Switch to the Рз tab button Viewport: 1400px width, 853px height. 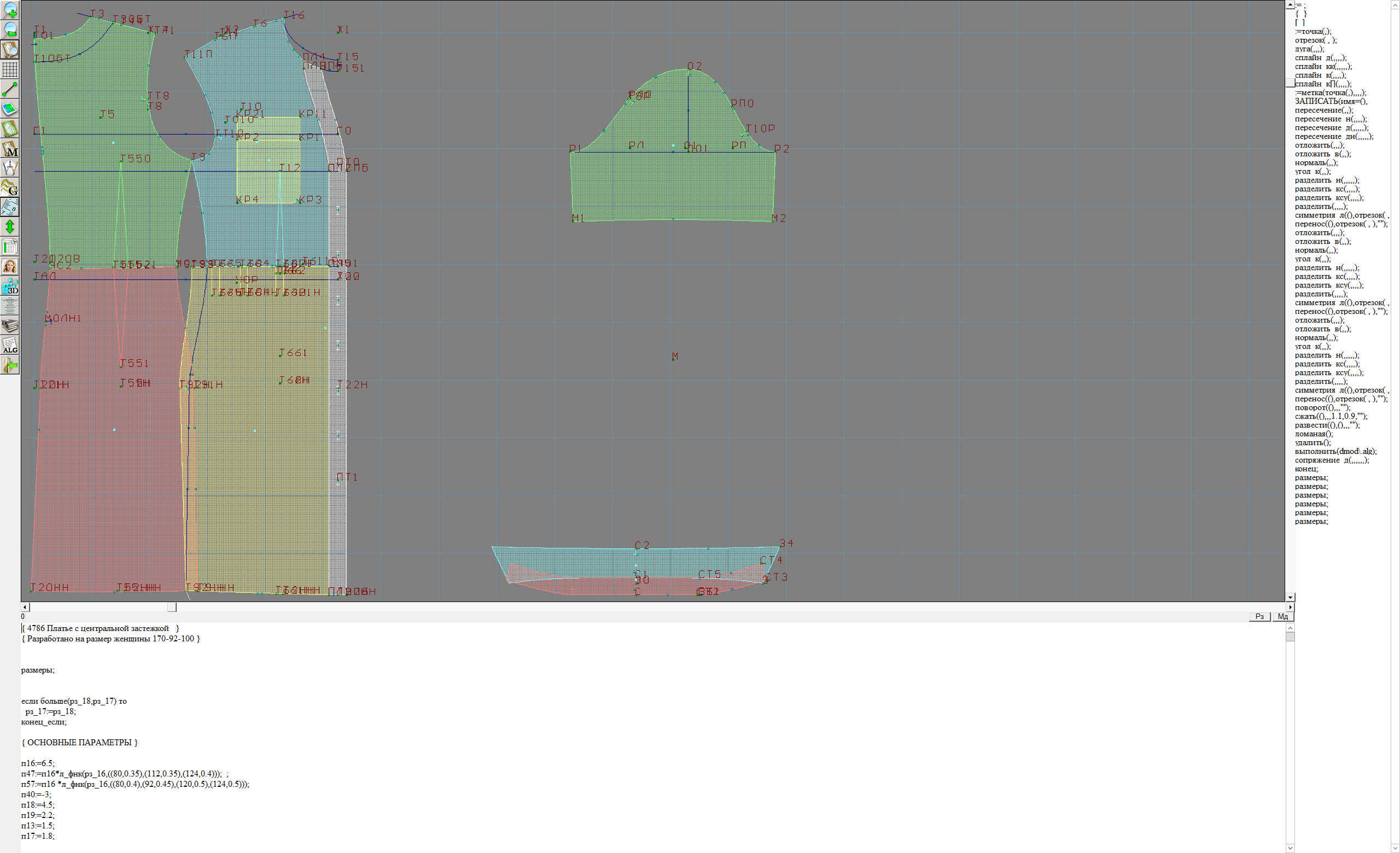tap(1259, 616)
